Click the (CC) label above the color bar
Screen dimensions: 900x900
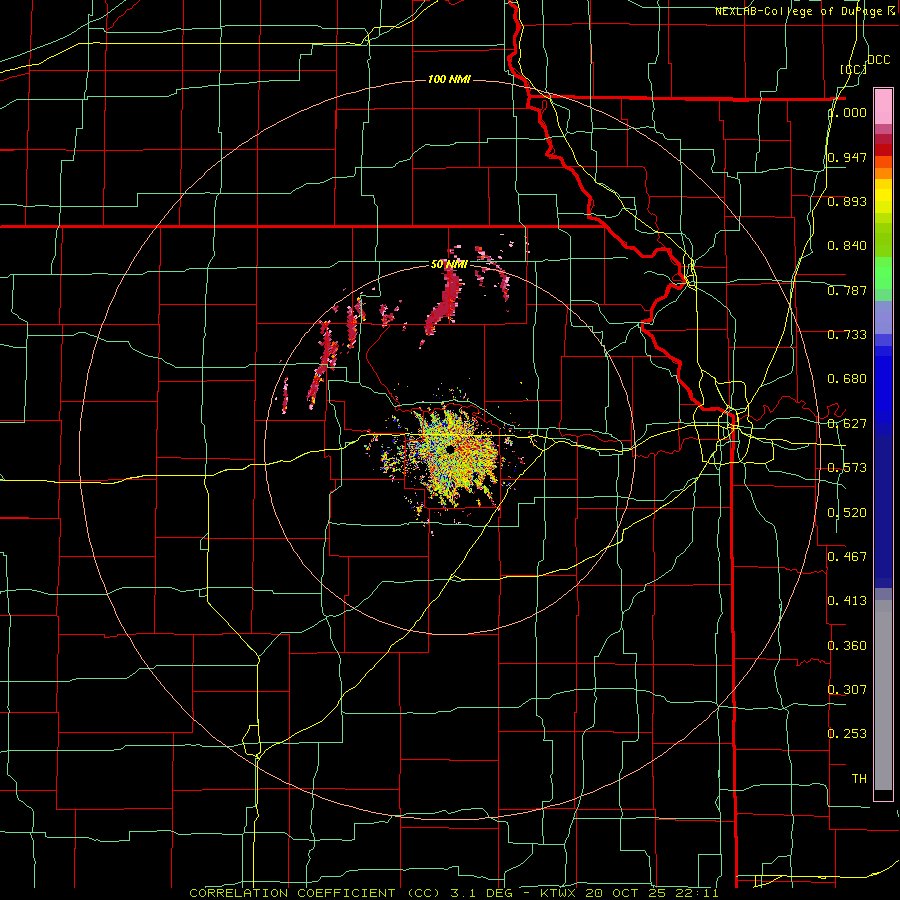point(853,69)
